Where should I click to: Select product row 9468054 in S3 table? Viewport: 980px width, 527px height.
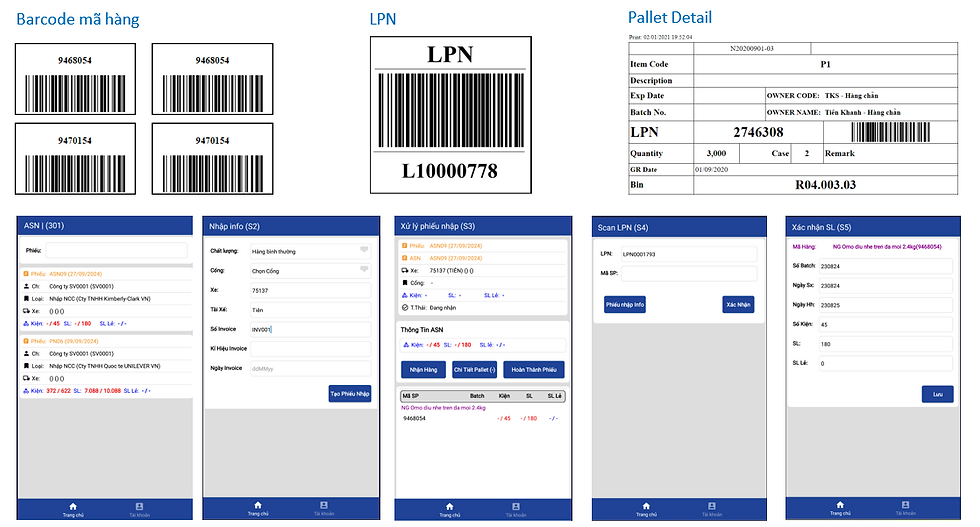[x=482, y=418]
